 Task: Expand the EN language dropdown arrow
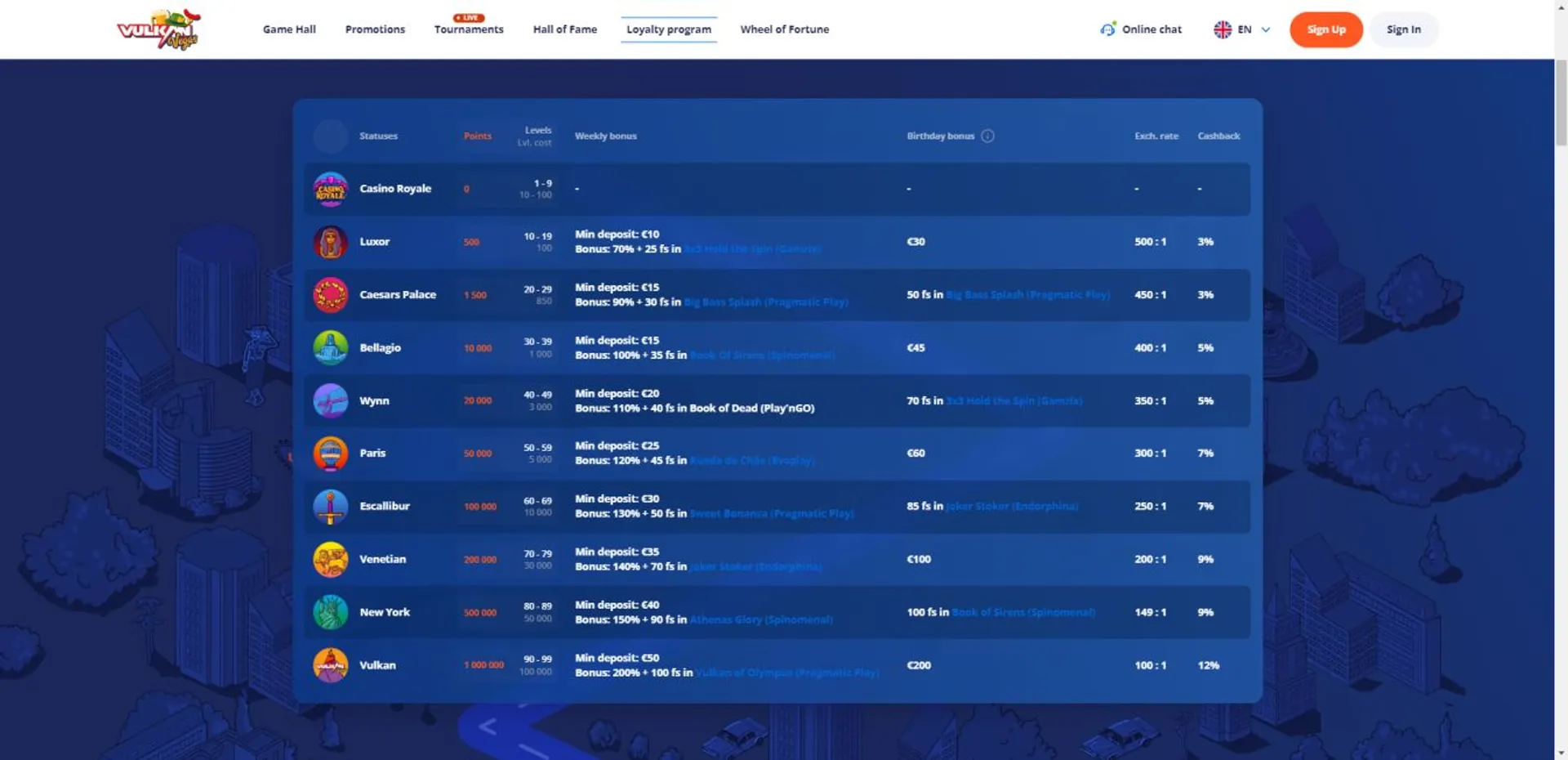pyautogui.click(x=1266, y=29)
